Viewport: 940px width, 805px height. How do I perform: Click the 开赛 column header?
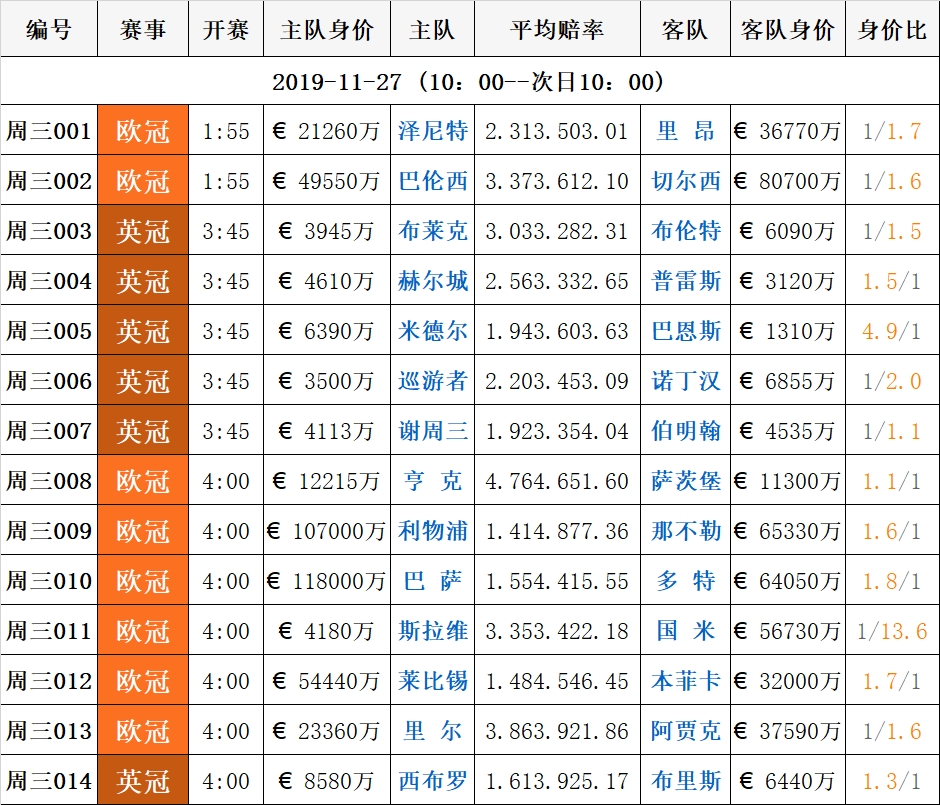pyautogui.click(x=226, y=29)
